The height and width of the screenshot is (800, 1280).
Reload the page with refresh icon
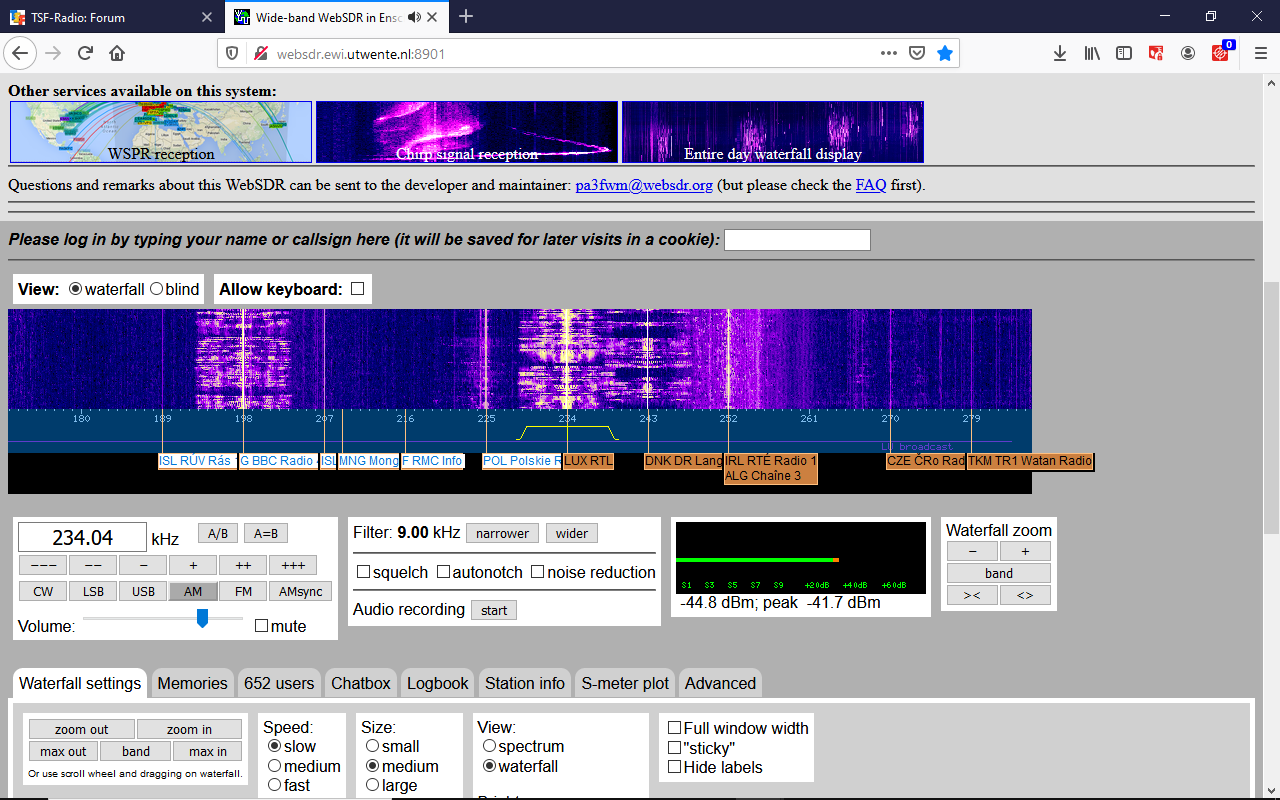[x=85, y=53]
